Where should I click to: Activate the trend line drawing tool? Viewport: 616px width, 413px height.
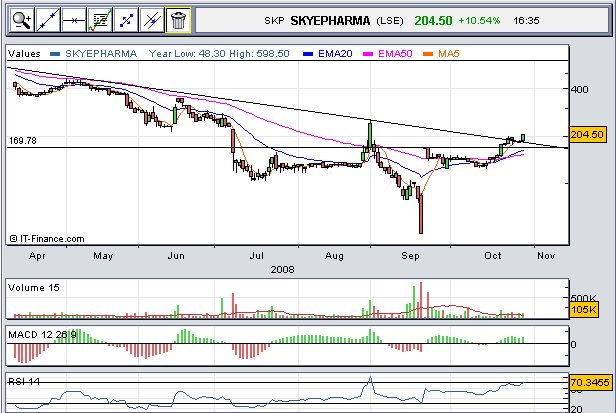pos(46,18)
